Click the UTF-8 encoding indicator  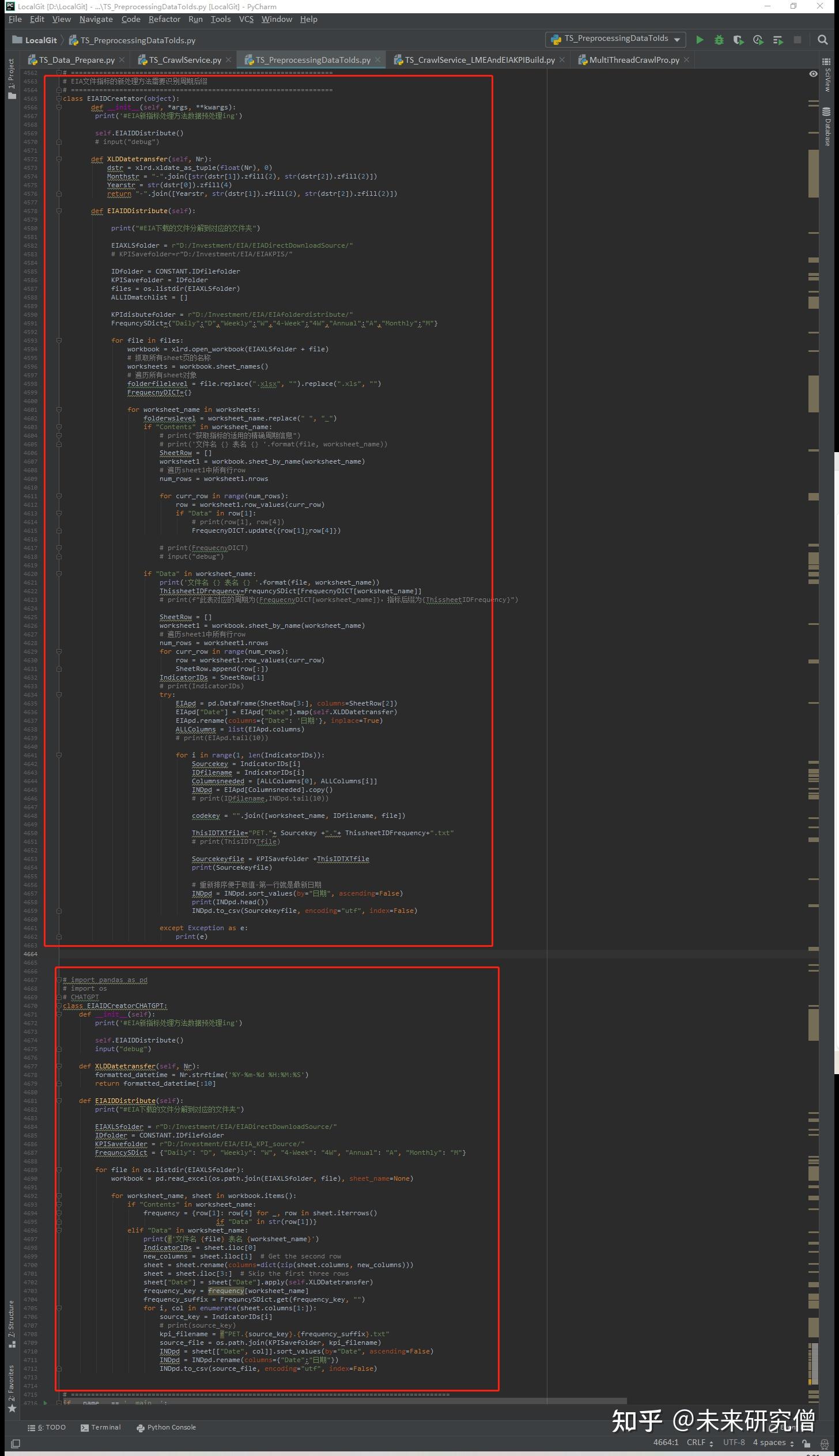click(x=734, y=1442)
